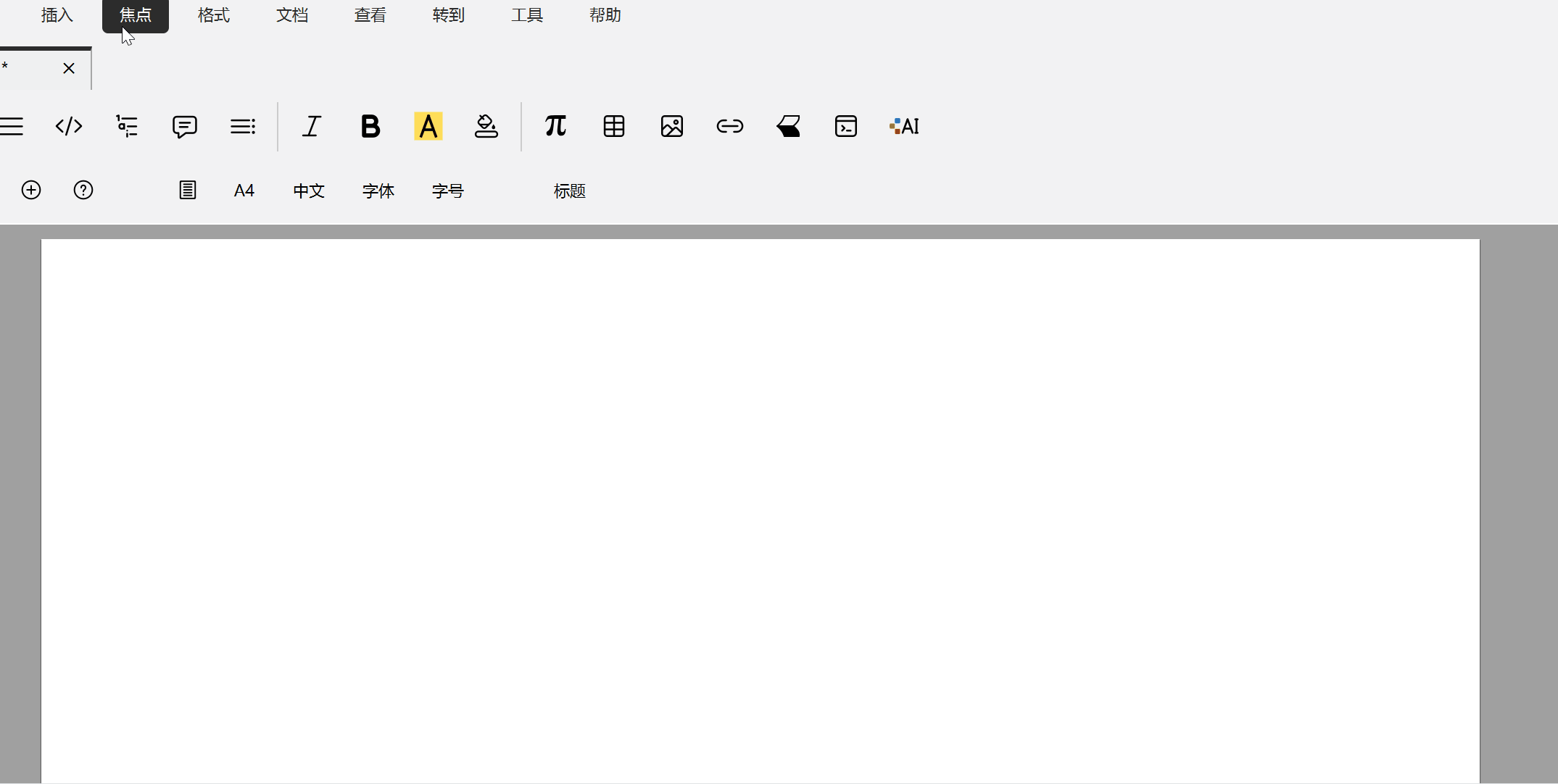Open the 工具 menu
The width and height of the screenshot is (1558, 784).
(527, 15)
